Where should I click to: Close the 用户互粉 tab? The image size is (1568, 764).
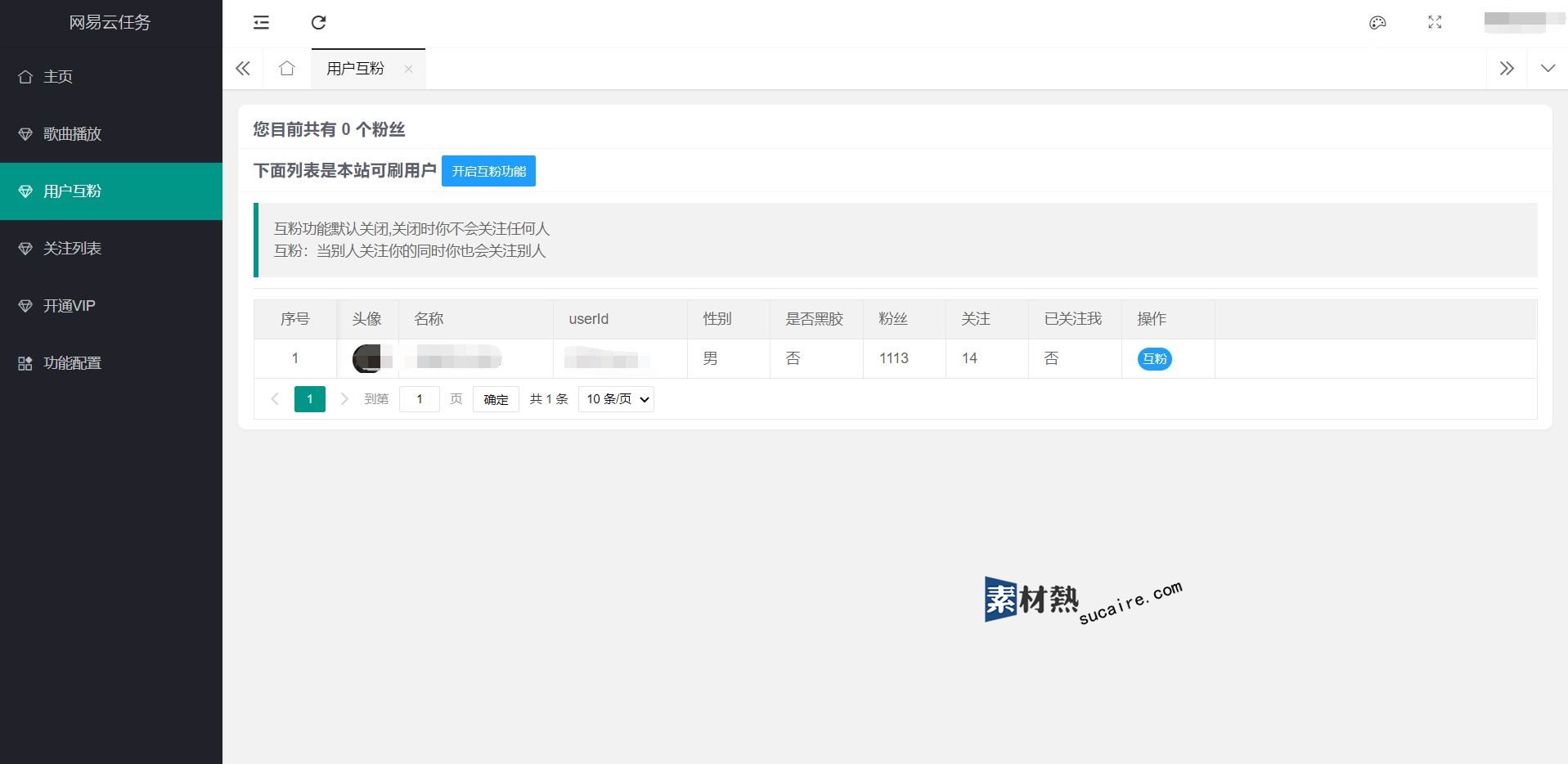click(x=408, y=69)
